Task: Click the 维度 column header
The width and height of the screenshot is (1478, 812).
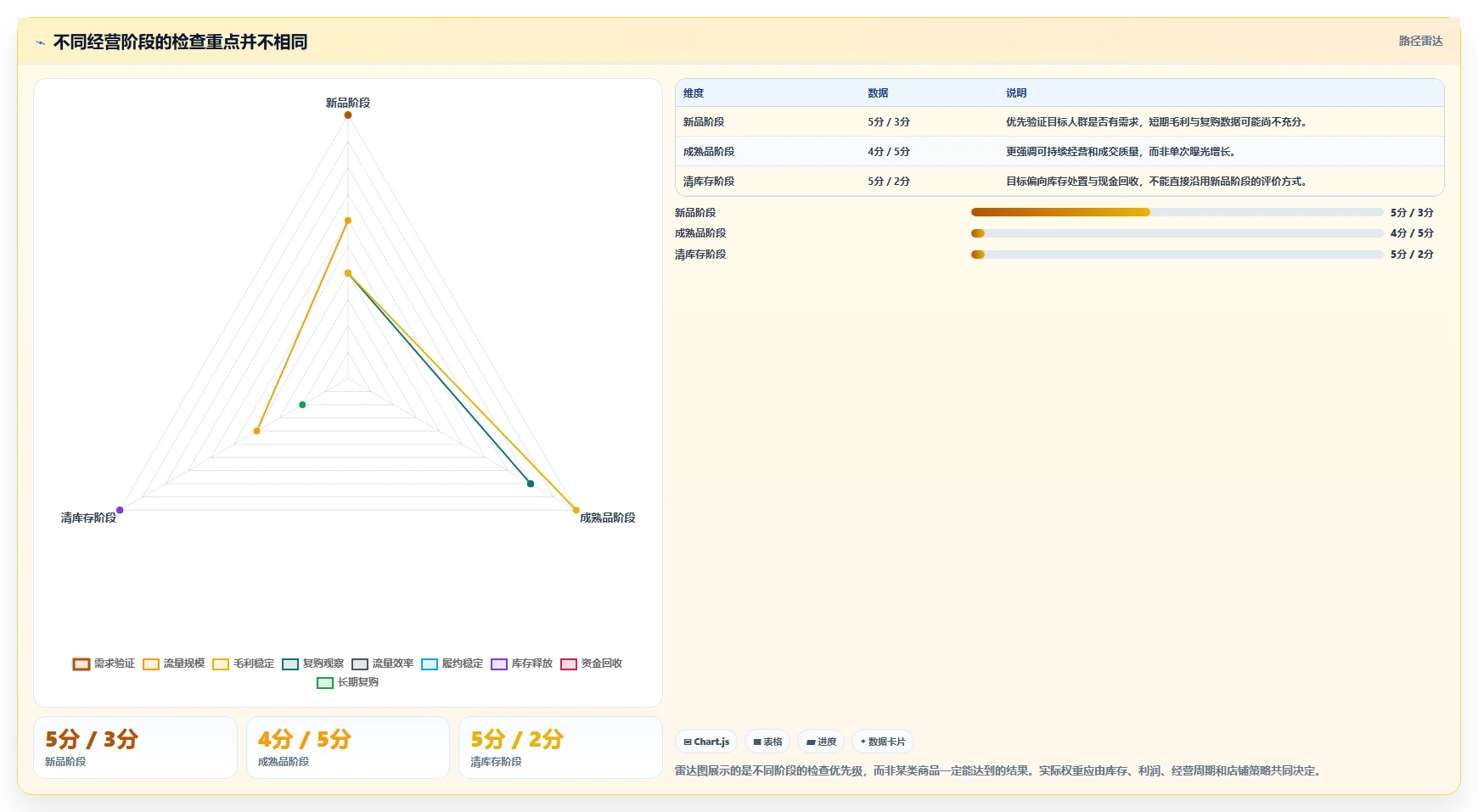Action: coord(694,93)
